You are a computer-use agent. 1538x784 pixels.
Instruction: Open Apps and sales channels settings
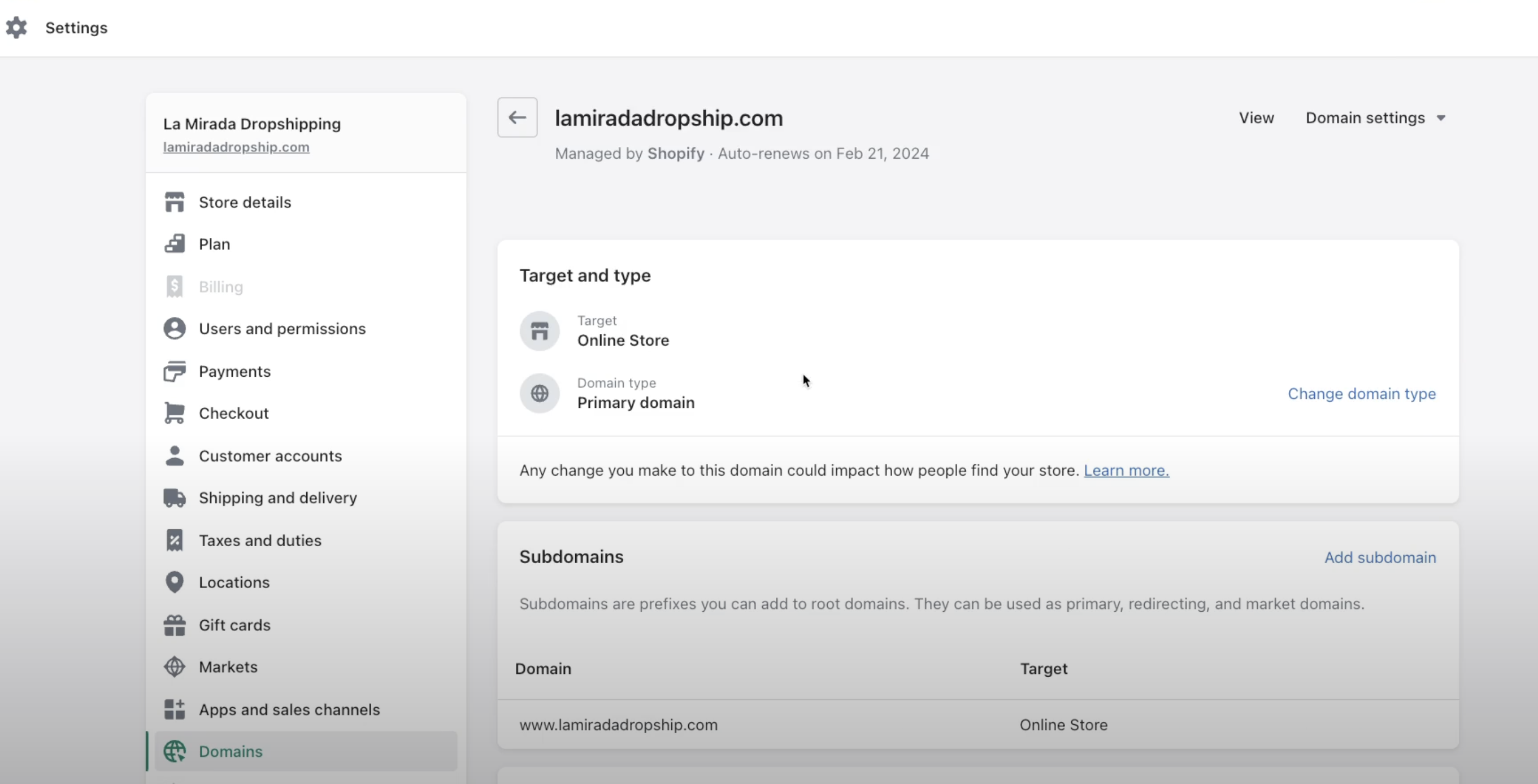pos(289,709)
